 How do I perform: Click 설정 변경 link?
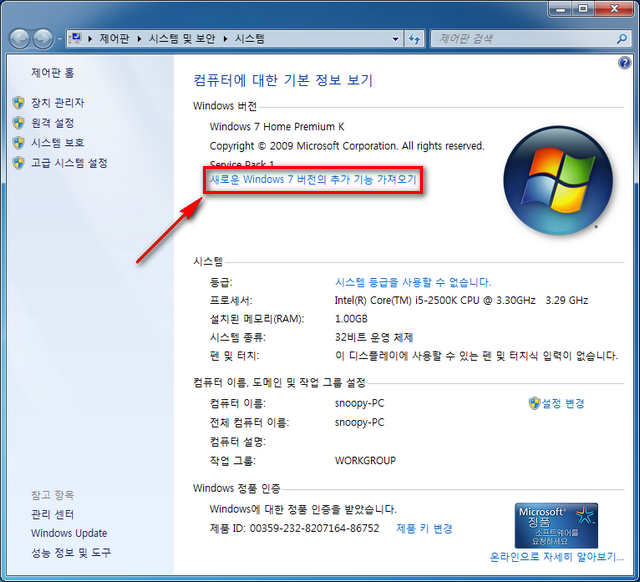[563, 404]
